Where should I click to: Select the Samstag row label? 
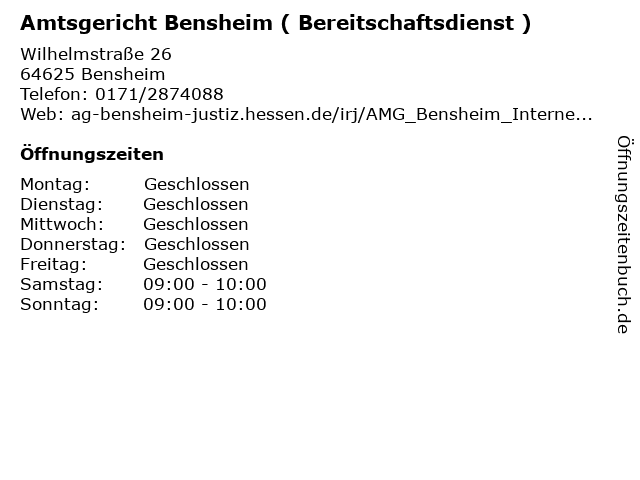62,284
